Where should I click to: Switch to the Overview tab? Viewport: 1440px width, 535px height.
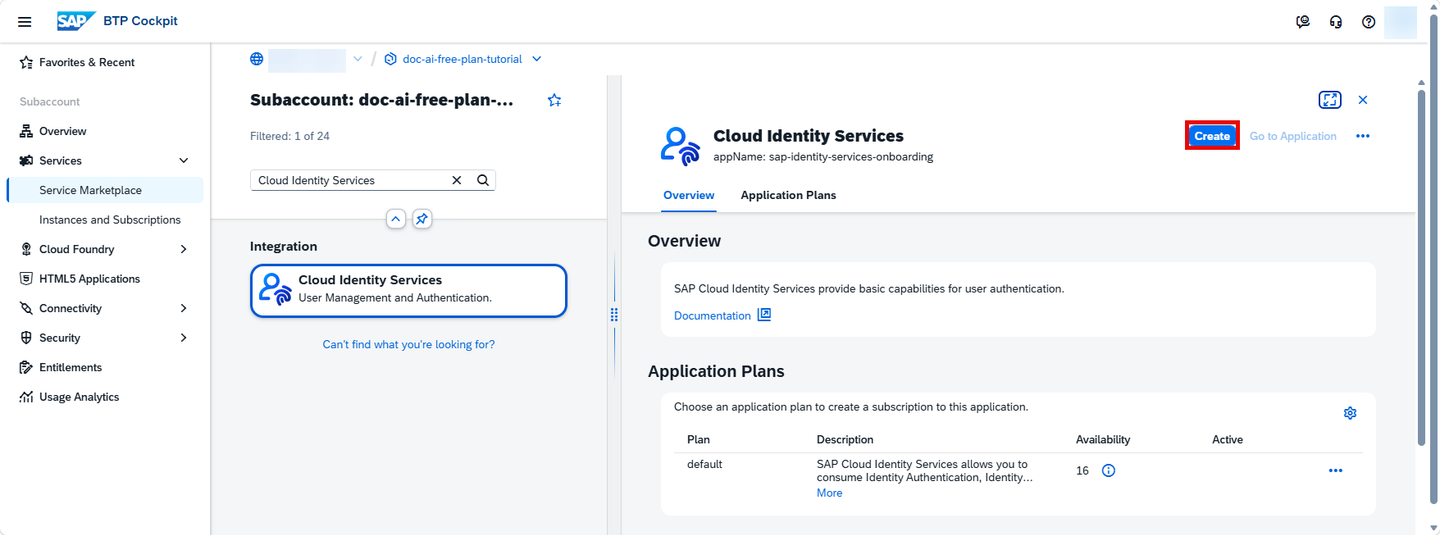(689, 195)
